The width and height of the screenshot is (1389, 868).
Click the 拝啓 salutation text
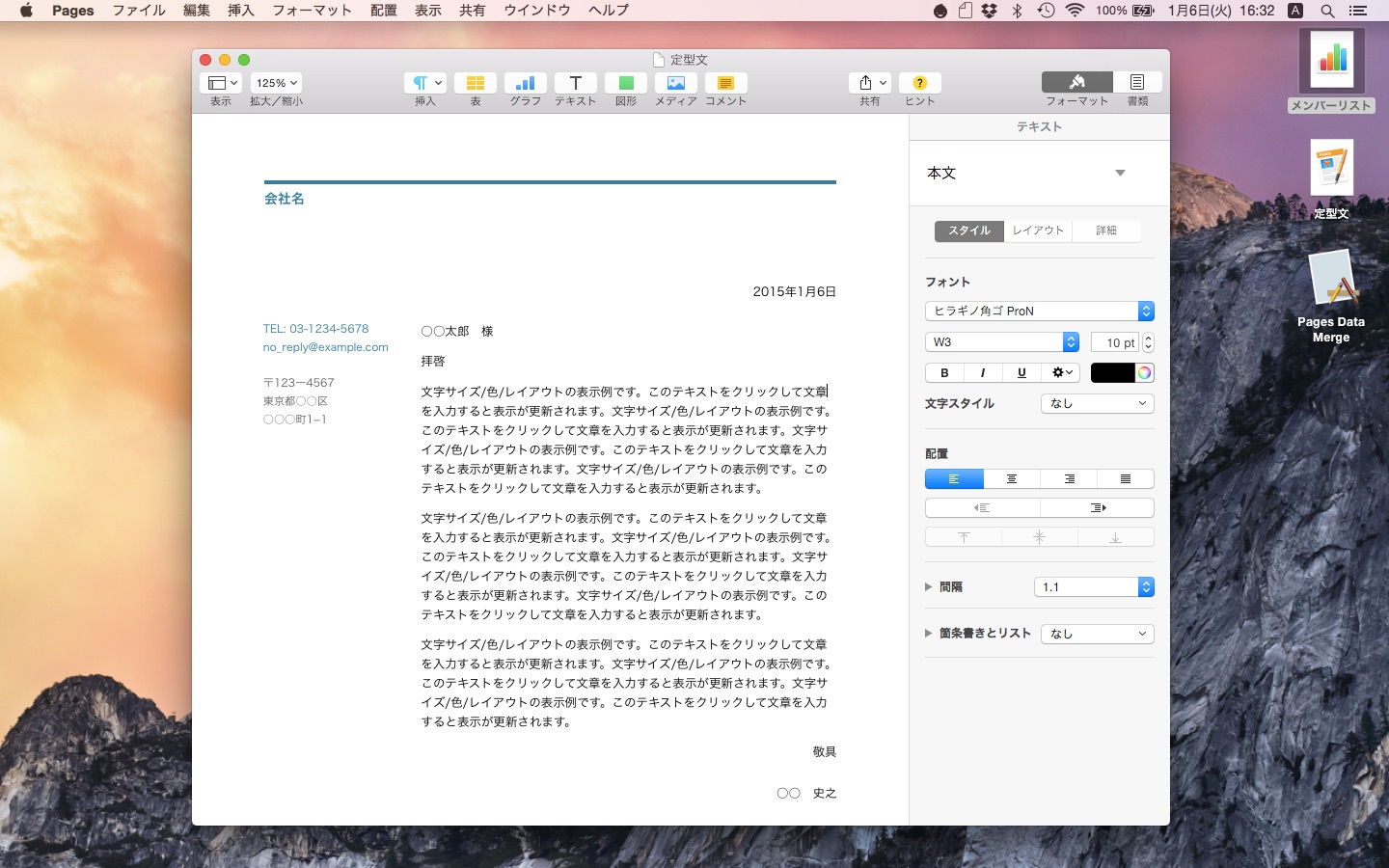[x=433, y=362]
